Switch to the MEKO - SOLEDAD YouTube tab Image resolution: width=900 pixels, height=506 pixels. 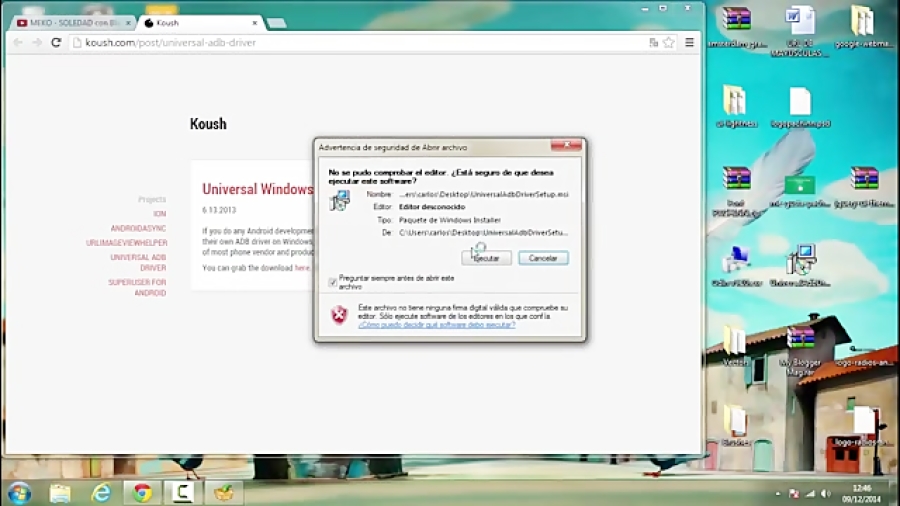(72, 23)
